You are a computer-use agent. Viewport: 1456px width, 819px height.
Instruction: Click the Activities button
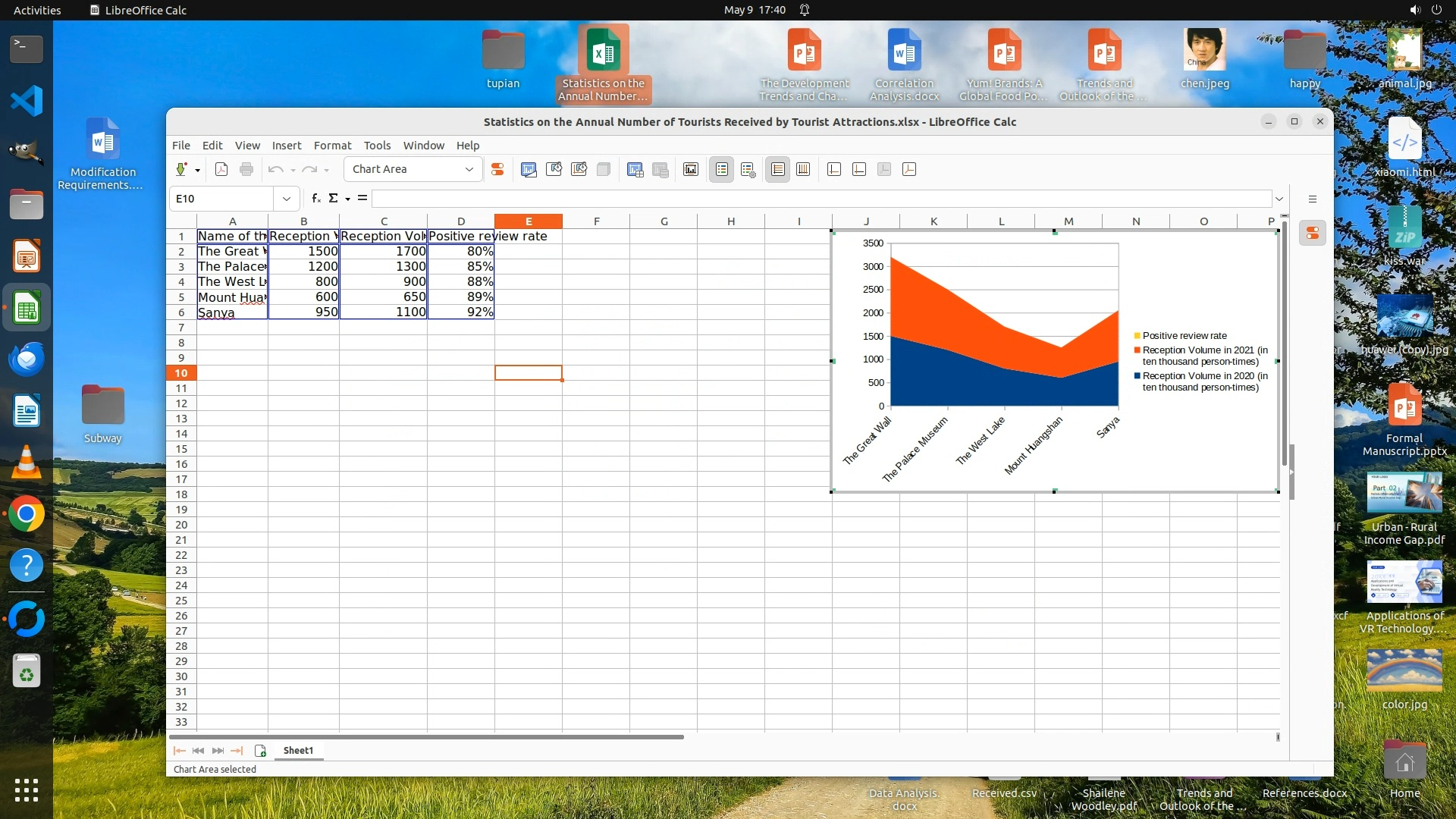click(x=37, y=10)
